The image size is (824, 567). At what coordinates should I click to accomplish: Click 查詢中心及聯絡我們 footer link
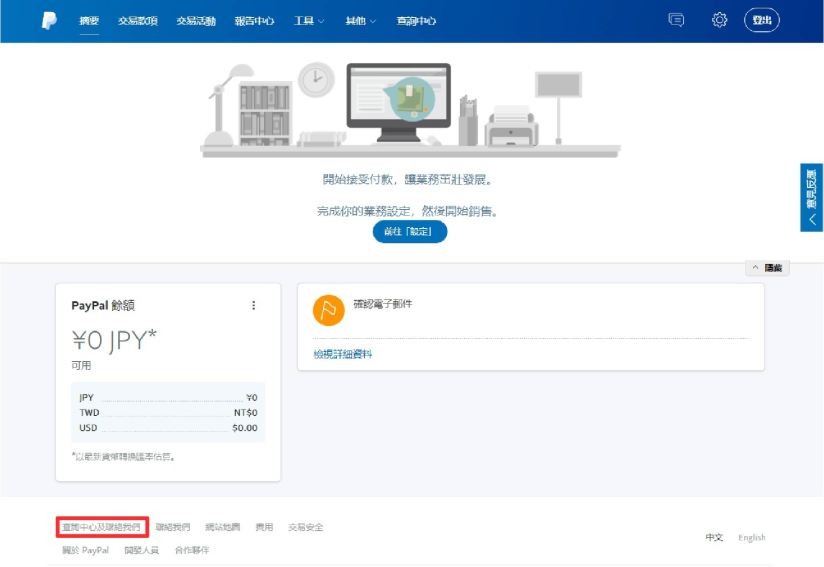point(101,527)
